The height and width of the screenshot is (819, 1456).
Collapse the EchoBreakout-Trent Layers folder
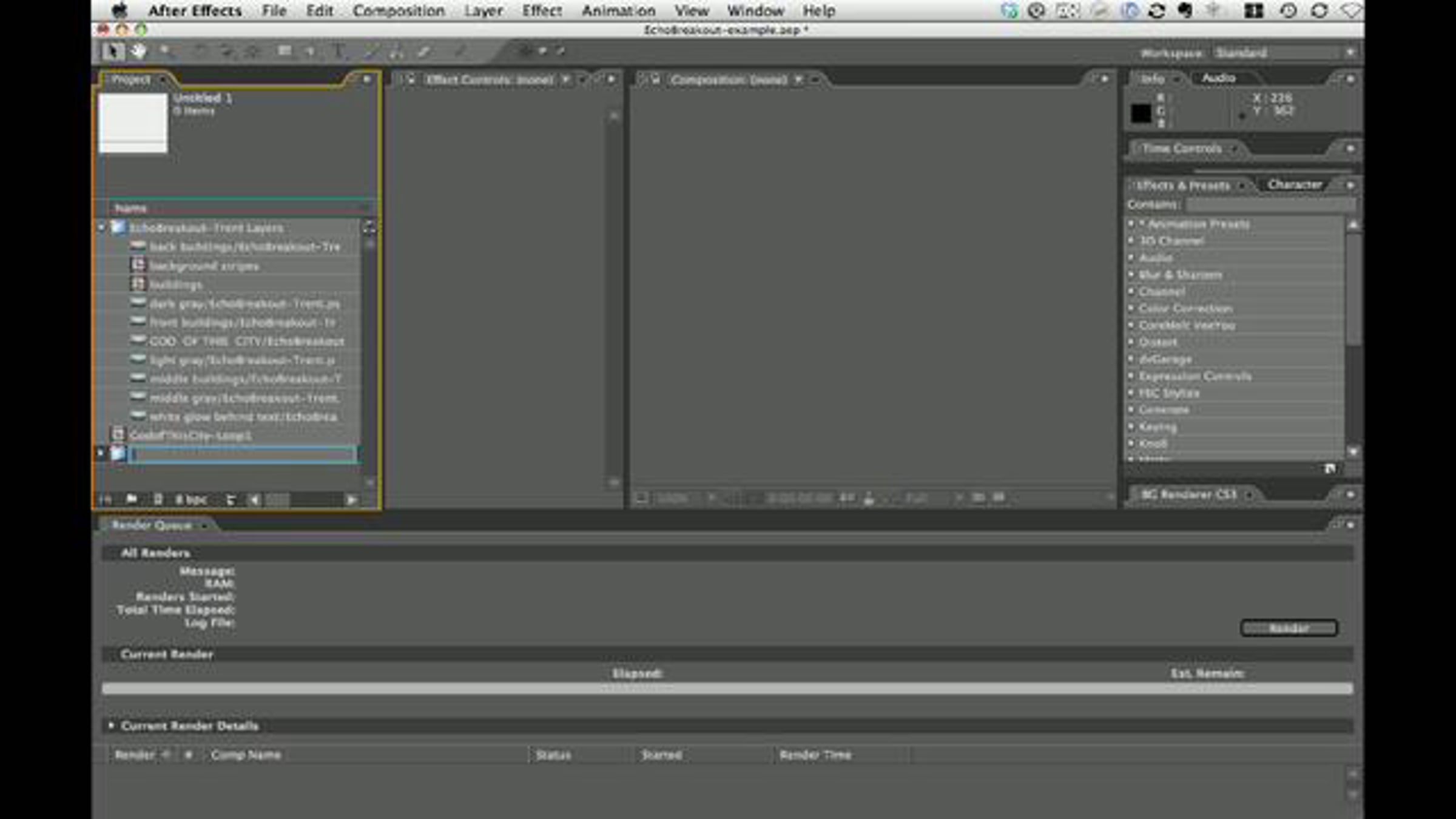102,227
